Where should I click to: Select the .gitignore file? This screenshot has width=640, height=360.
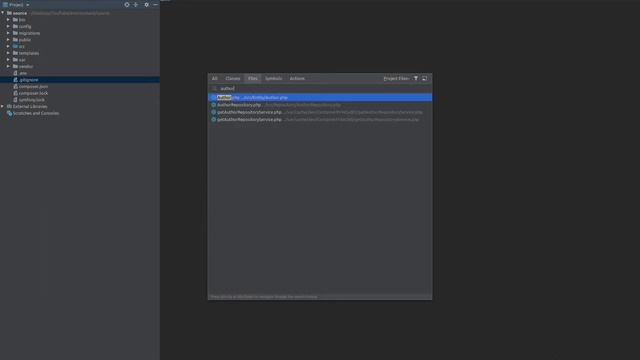pyautogui.click(x=29, y=80)
